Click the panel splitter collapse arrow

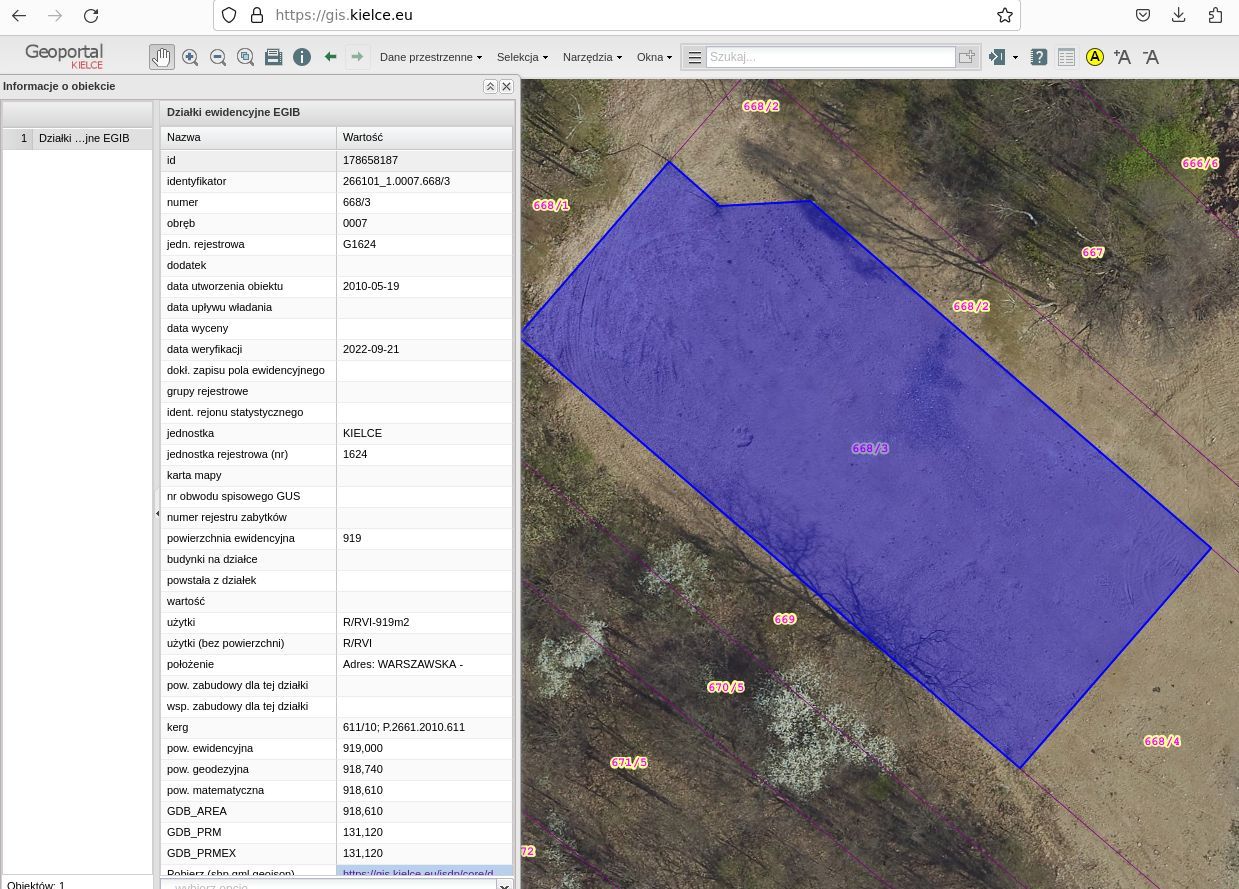pyautogui.click(x=157, y=513)
